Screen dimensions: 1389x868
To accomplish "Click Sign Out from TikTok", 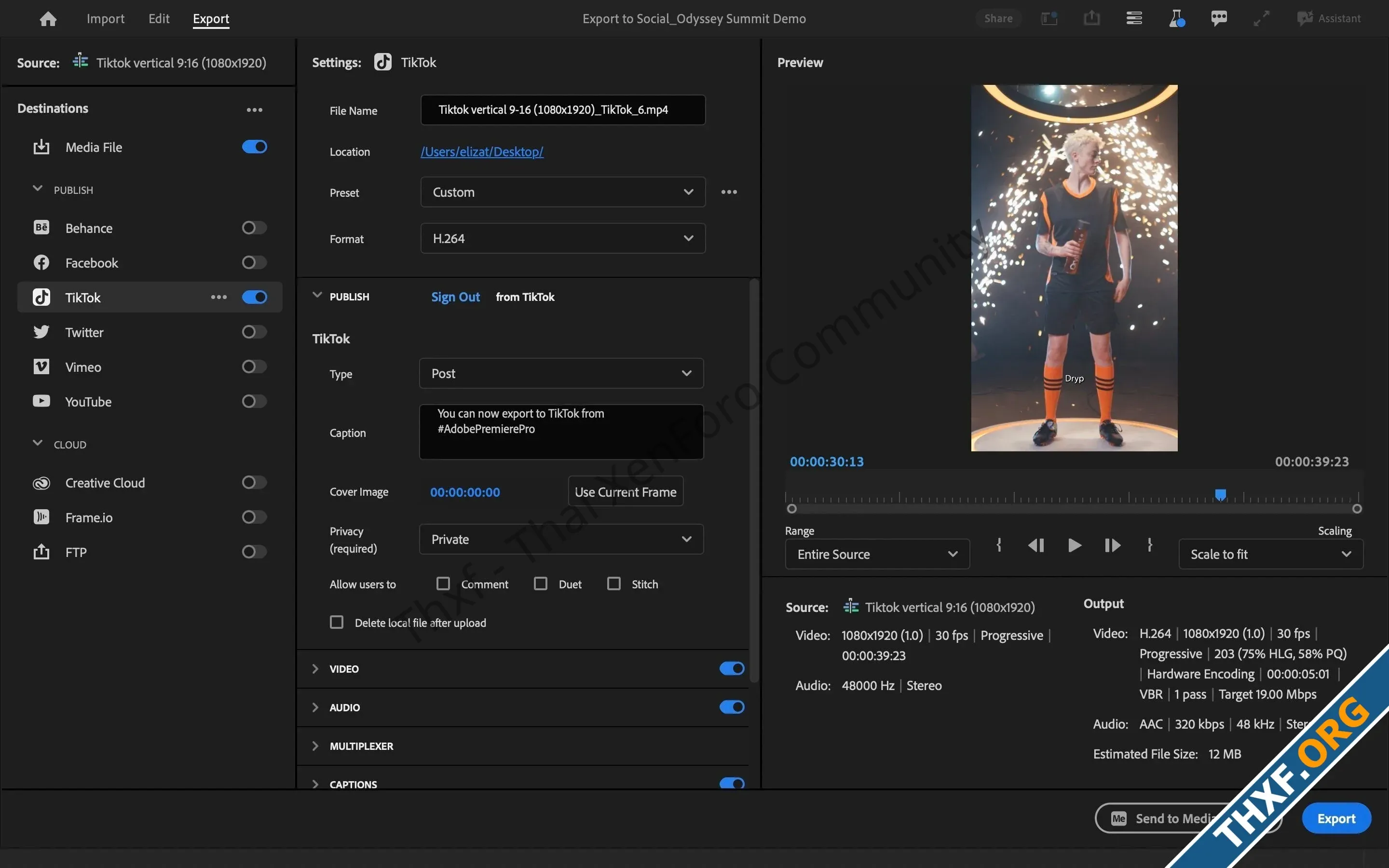I will [456, 297].
